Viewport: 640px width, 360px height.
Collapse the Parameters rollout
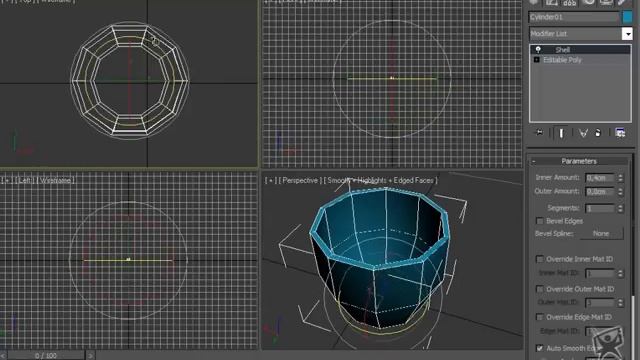pos(579,161)
